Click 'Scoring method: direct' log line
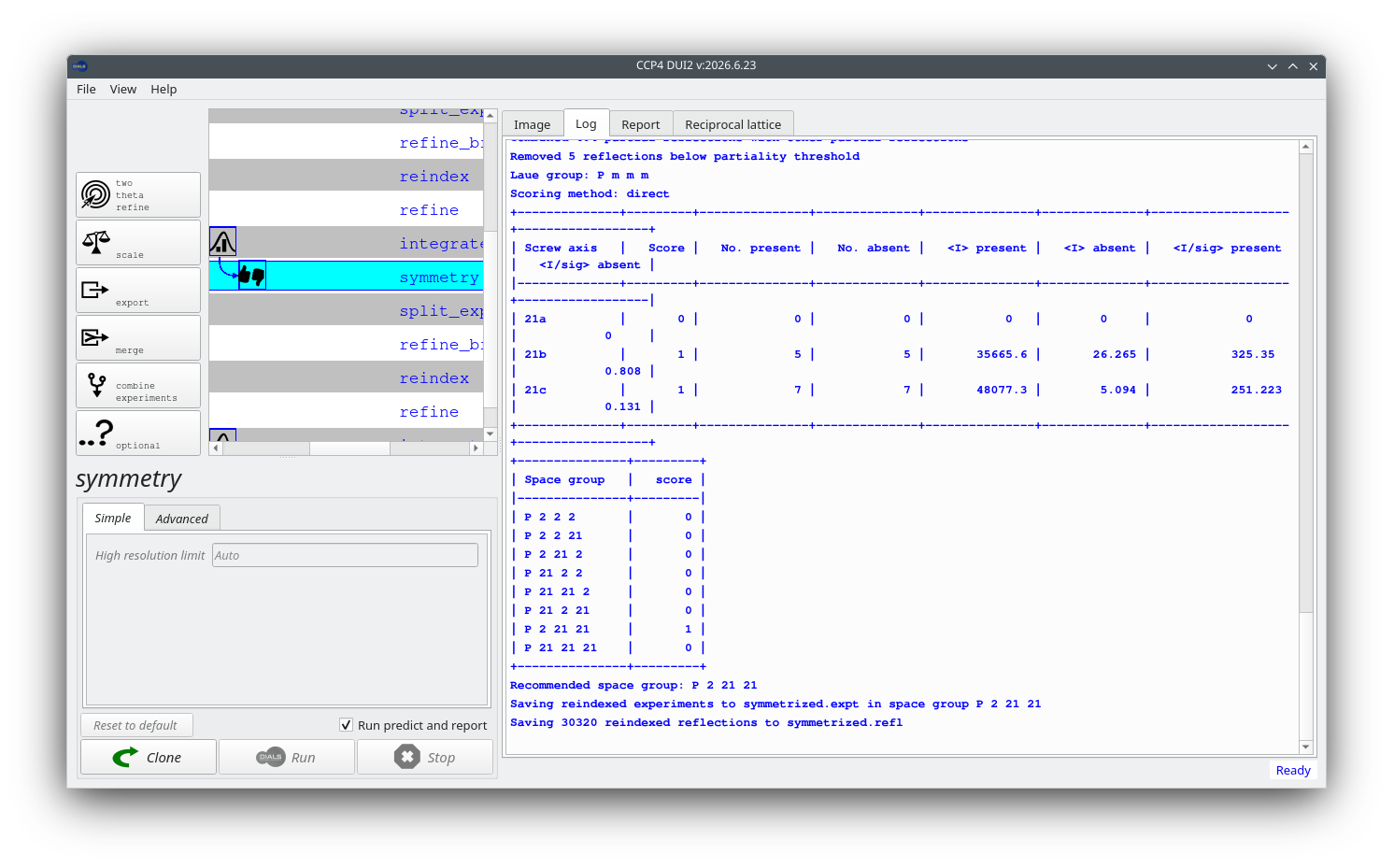This screenshot has width=1394, height=868. (590, 193)
